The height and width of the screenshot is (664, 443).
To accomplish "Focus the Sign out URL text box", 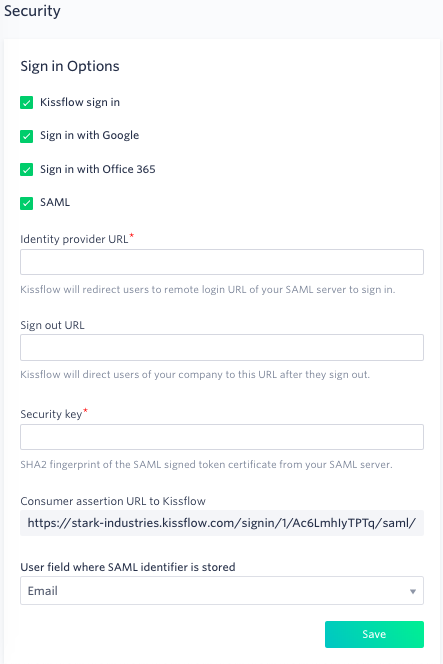I will (222, 347).
